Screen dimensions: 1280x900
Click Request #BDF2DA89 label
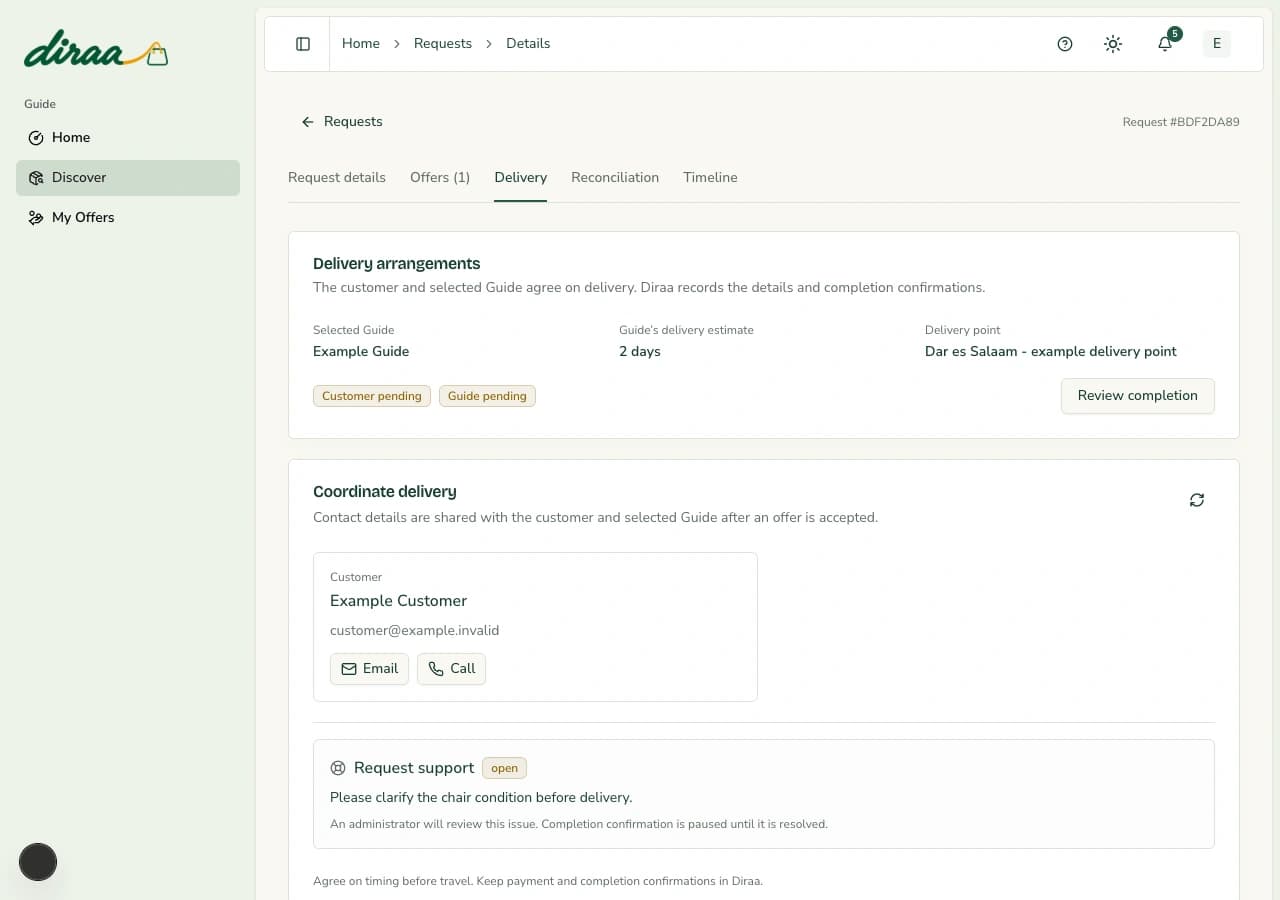pyautogui.click(x=1181, y=122)
